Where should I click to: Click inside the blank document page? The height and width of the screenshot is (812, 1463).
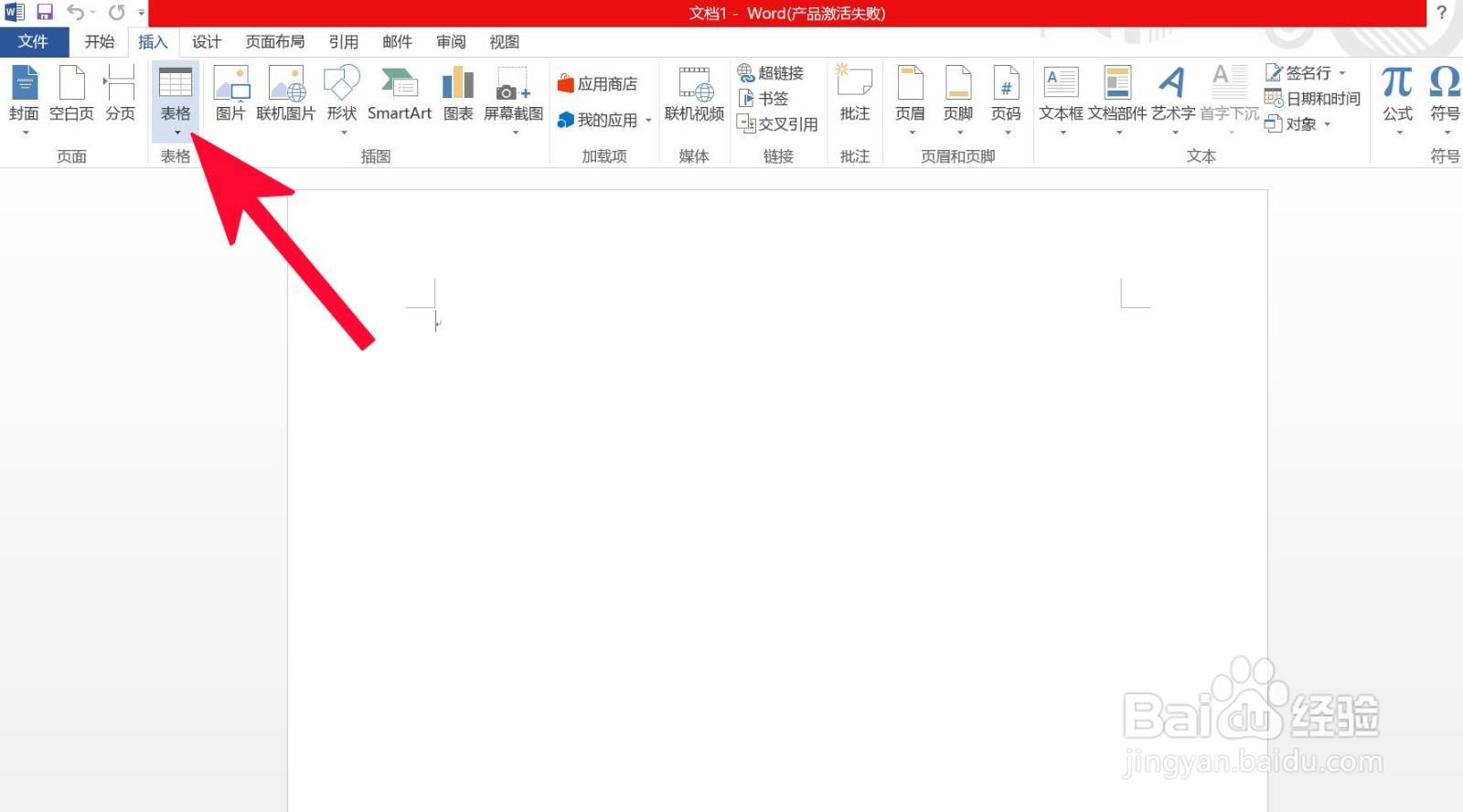pos(777,501)
